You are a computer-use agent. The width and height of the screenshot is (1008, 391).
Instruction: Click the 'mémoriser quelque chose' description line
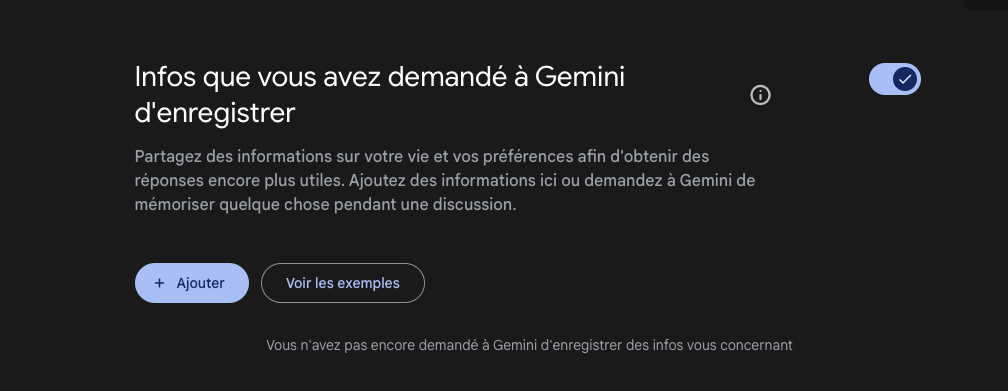(325, 205)
